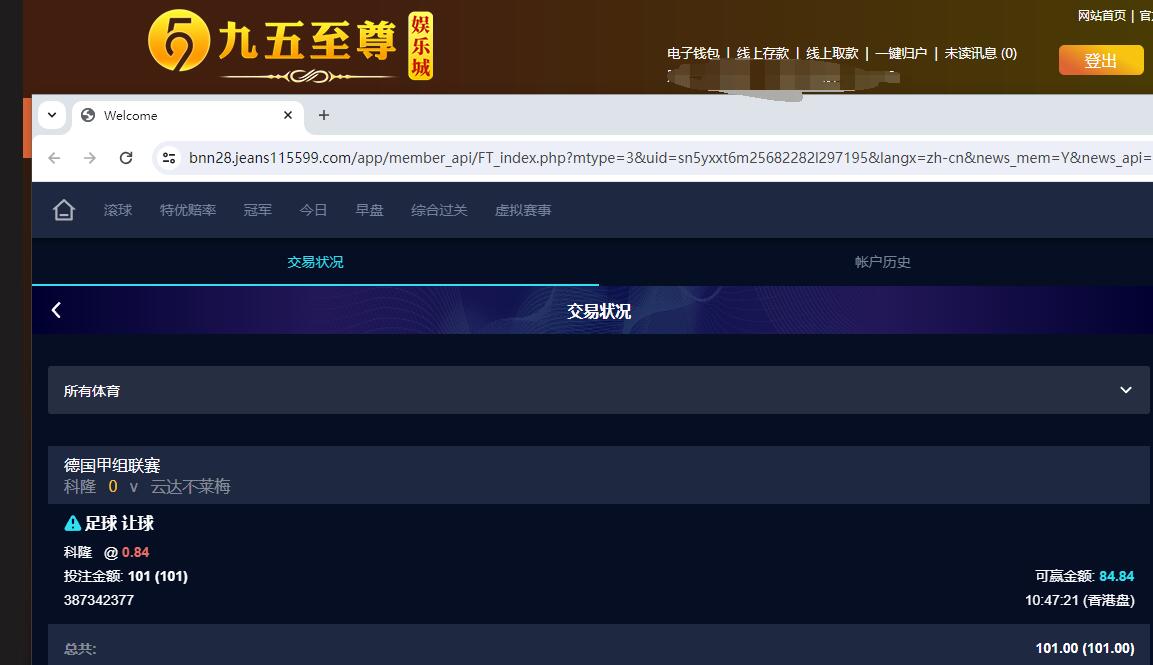Click the 德国甲组联赛 league title
This screenshot has width=1153, height=665.
pos(112,466)
